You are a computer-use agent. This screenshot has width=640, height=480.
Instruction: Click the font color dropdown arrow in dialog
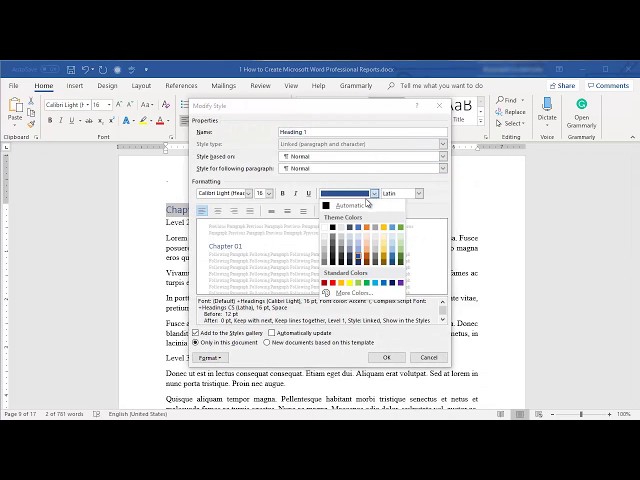coord(375,193)
